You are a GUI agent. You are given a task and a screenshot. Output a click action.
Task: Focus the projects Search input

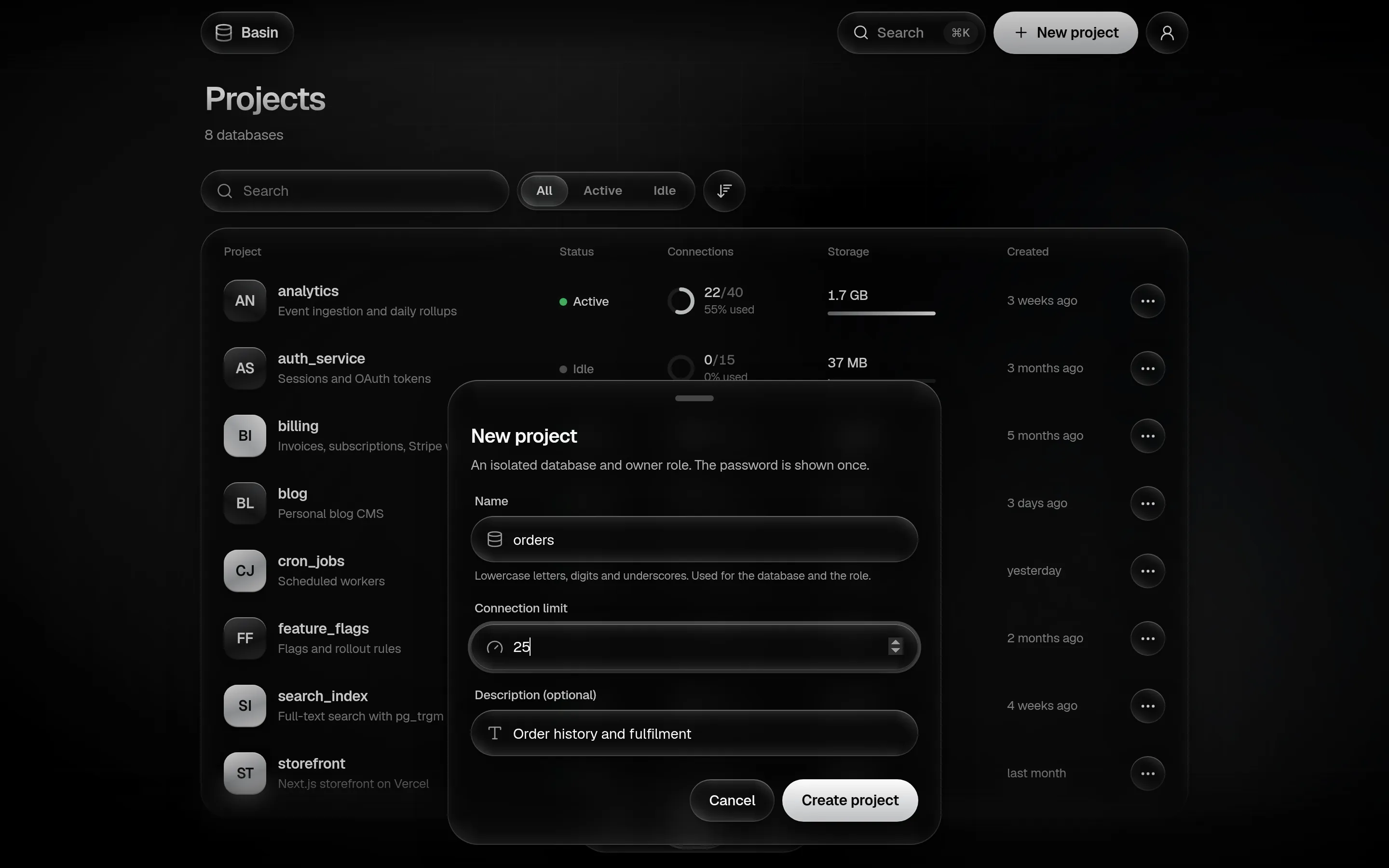354,190
